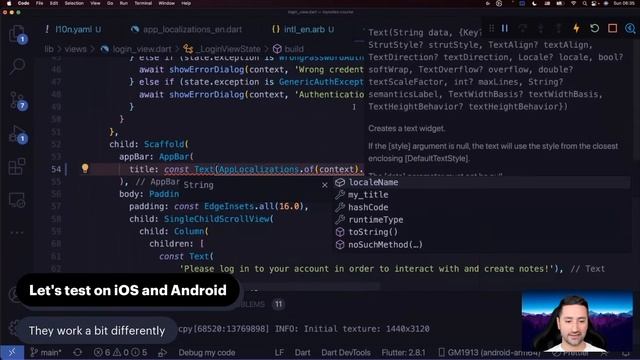Click the hot reload lightning bolt
The image size is (640, 360).
576,28
